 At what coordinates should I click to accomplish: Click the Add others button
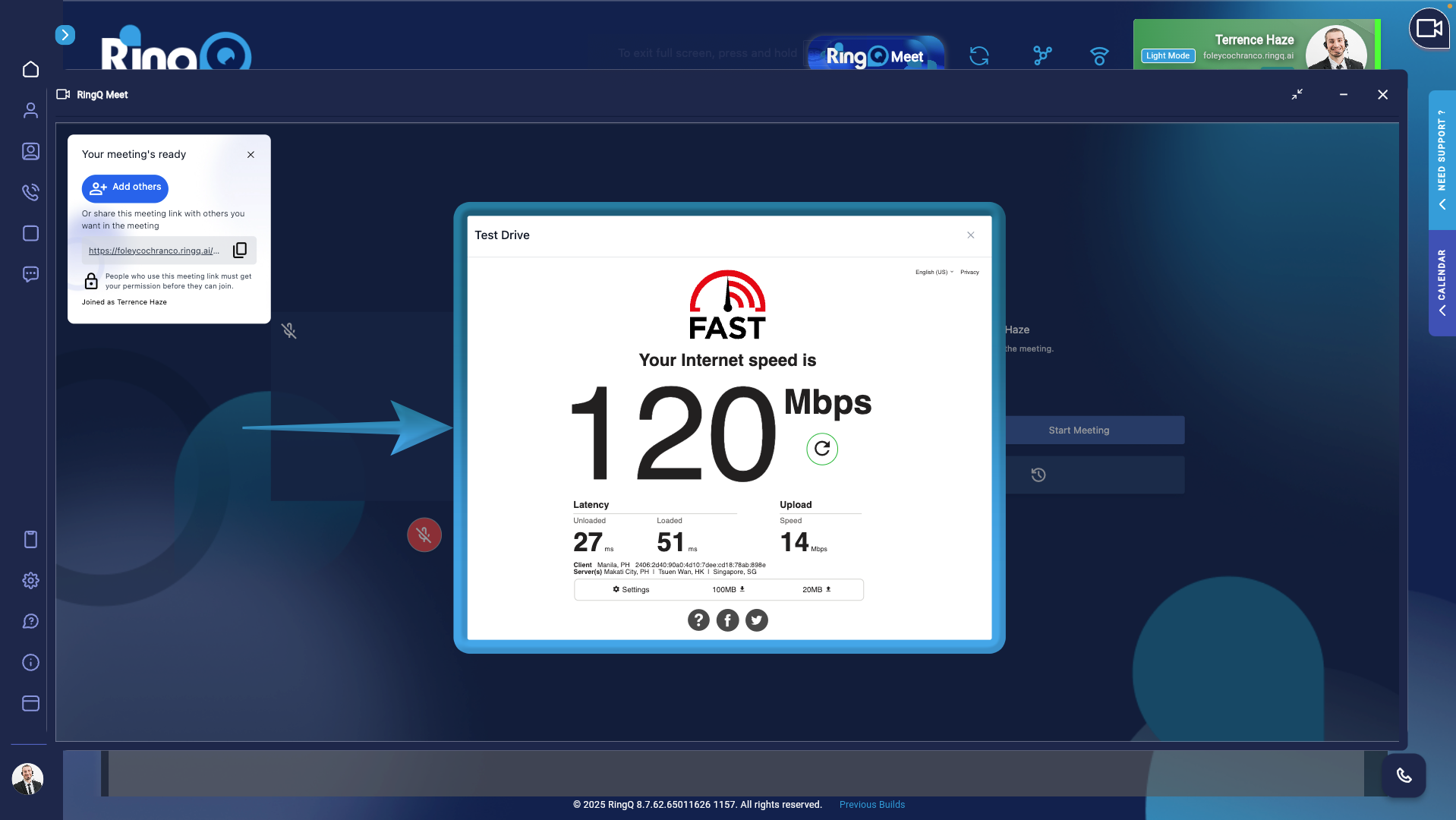pyautogui.click(x=125, y=188)
